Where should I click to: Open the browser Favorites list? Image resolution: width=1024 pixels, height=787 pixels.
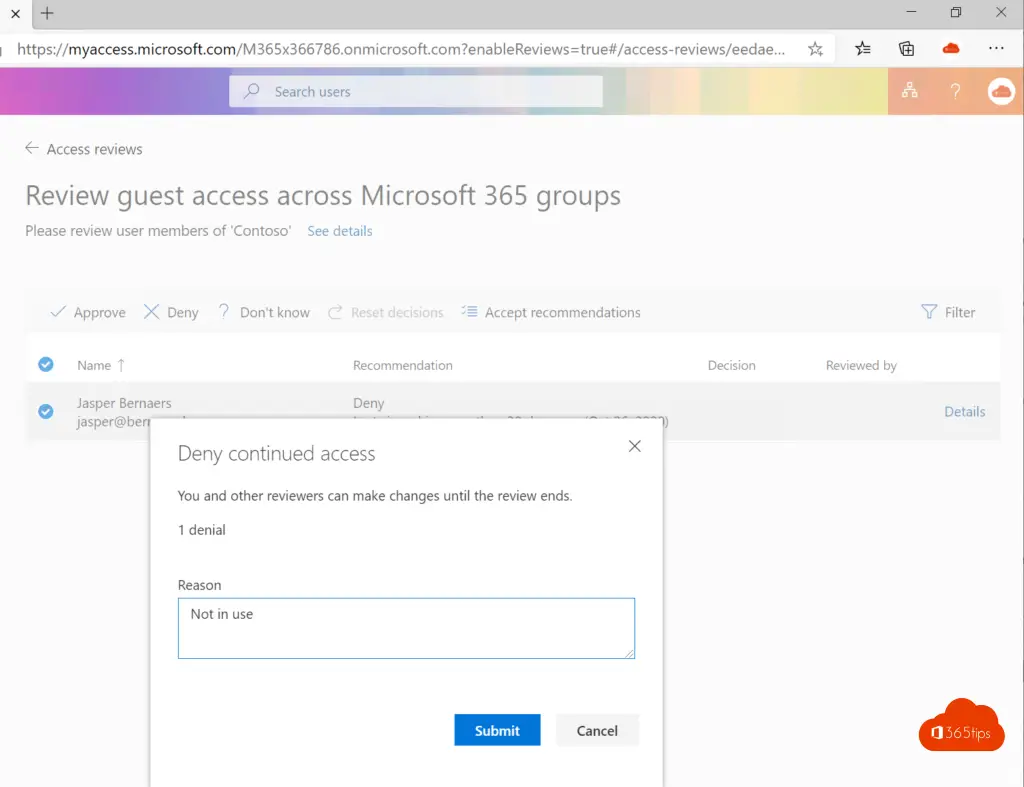(863, 49)
